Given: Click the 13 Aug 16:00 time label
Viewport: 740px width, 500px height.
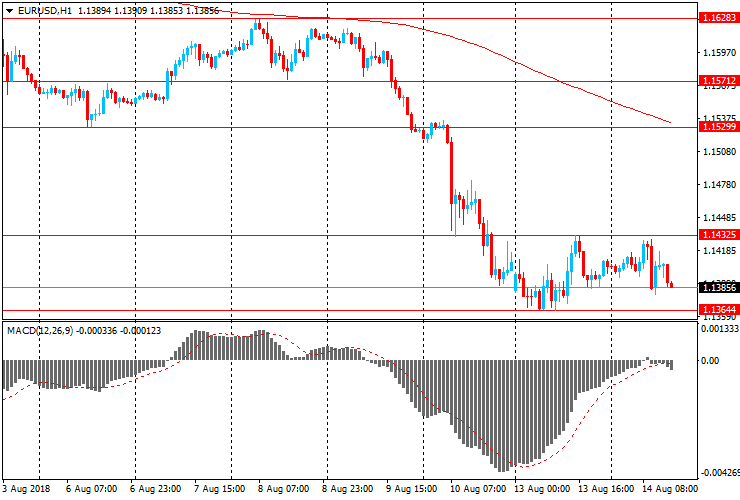Looking at the screenshot, I should click(x=606, y=488).
